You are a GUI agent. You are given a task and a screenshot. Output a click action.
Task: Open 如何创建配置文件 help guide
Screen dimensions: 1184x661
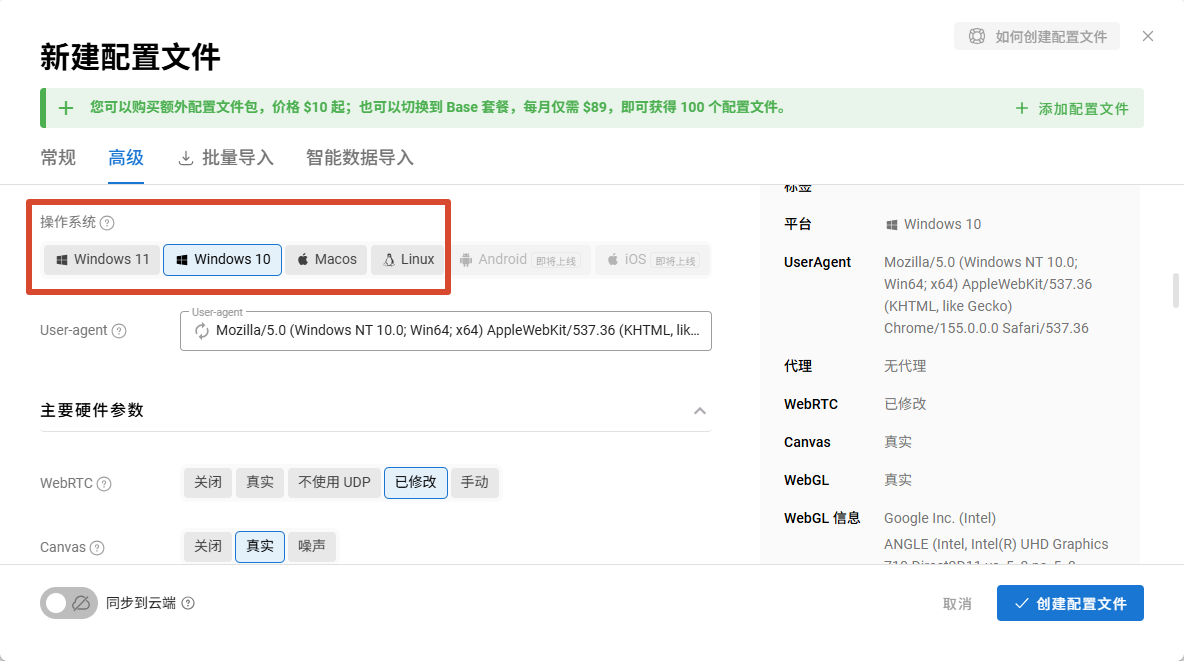(1037, 36)
